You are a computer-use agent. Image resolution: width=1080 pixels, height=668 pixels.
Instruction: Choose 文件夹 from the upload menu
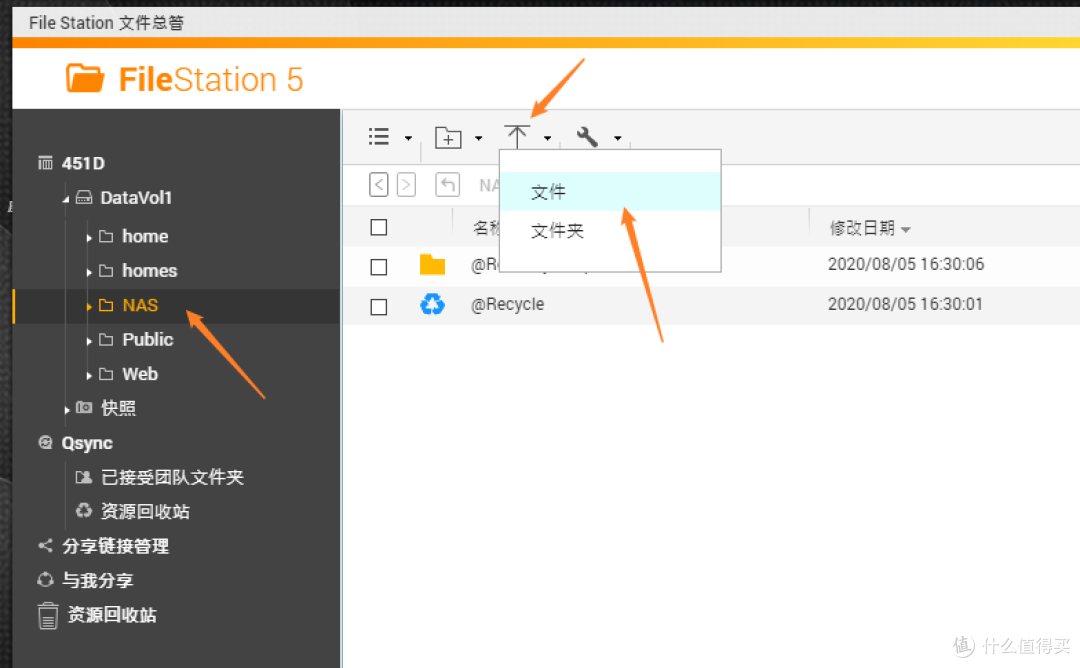click(610, 230)
